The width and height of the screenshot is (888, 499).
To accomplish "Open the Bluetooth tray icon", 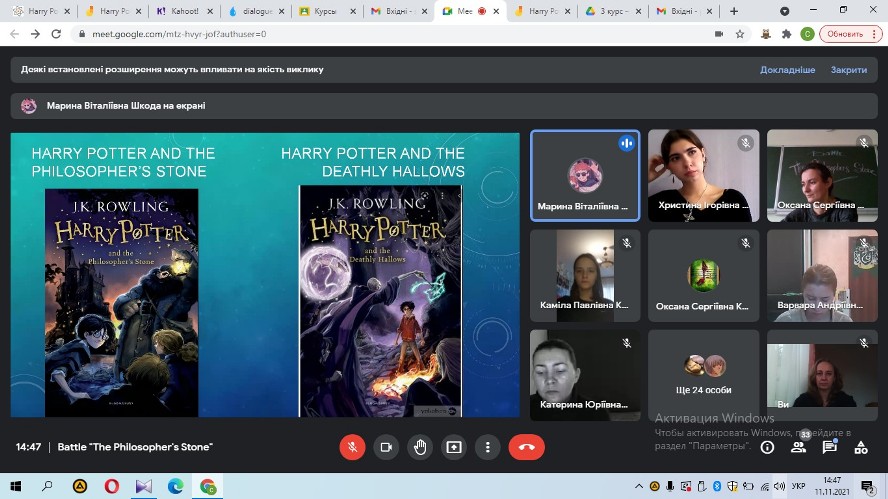I will point(716,486).
